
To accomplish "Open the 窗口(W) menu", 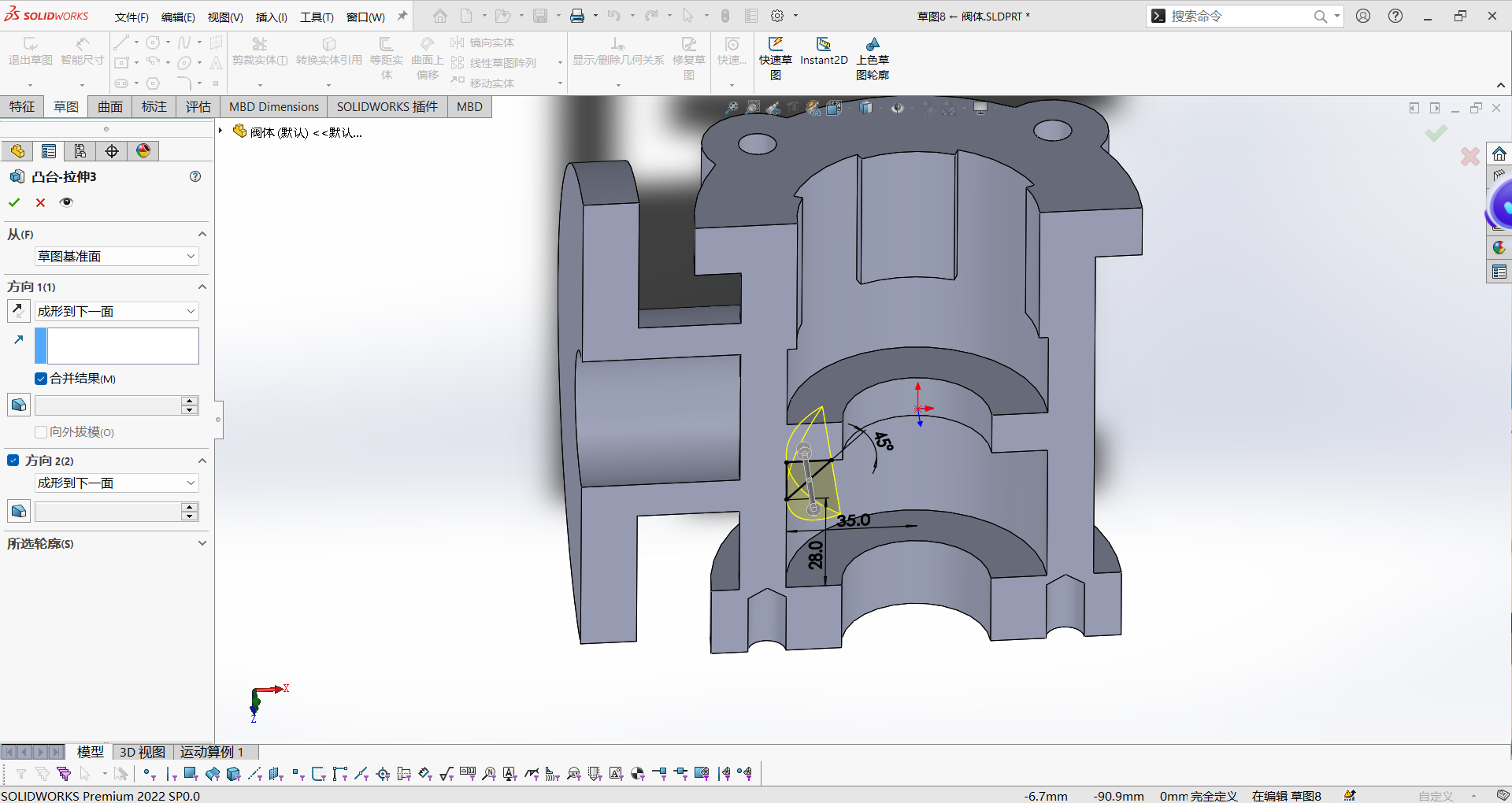I will tap(365, 17).
